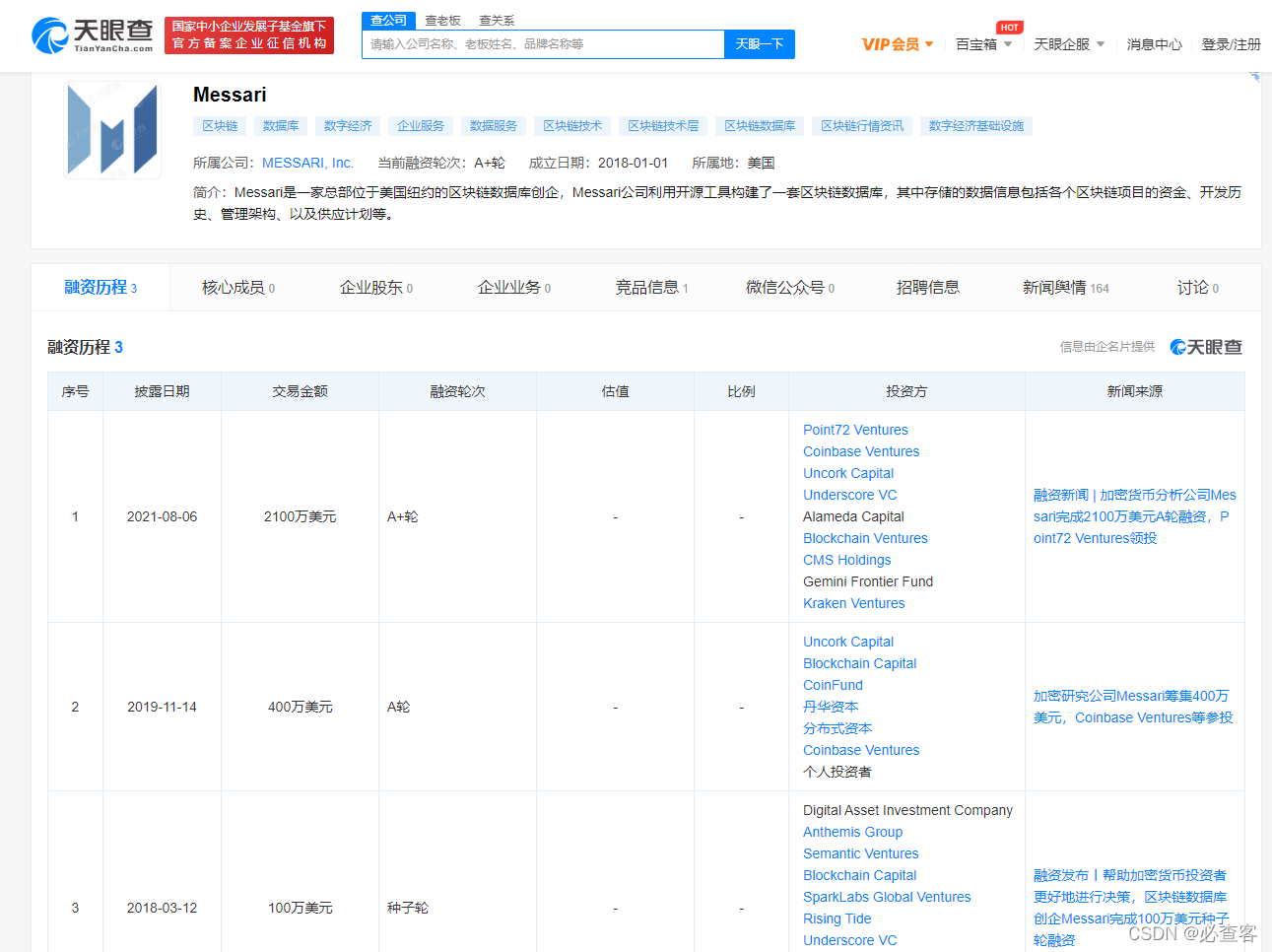The height and width of the screenshot is (952, 1272).
Task: Open Uncork Capital in the A轮 row
Action: pos(848,642)
